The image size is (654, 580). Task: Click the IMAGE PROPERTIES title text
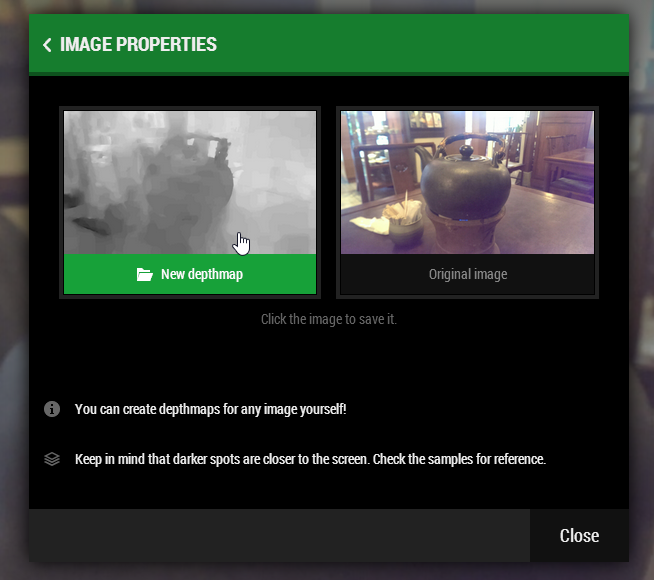138,45
